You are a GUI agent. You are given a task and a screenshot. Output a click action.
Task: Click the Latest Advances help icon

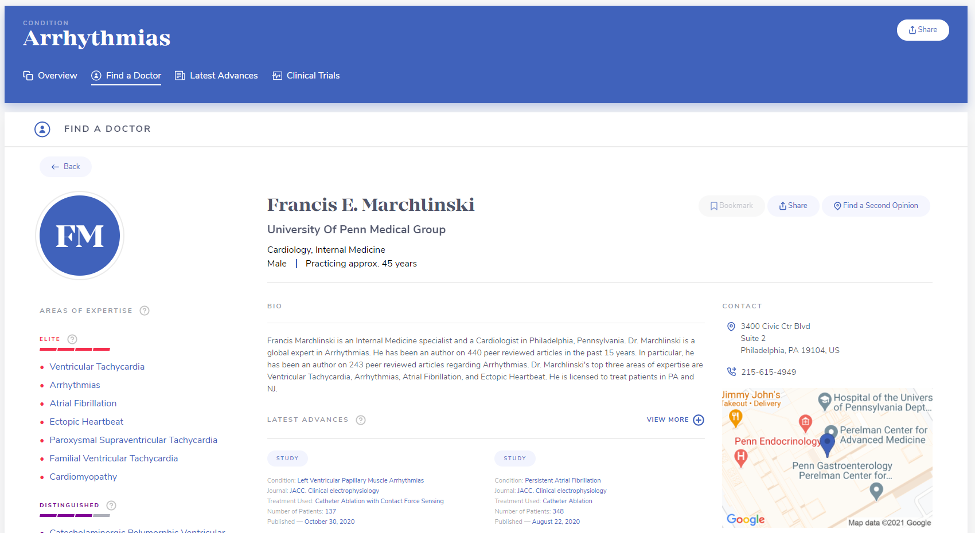pos(360,420)
